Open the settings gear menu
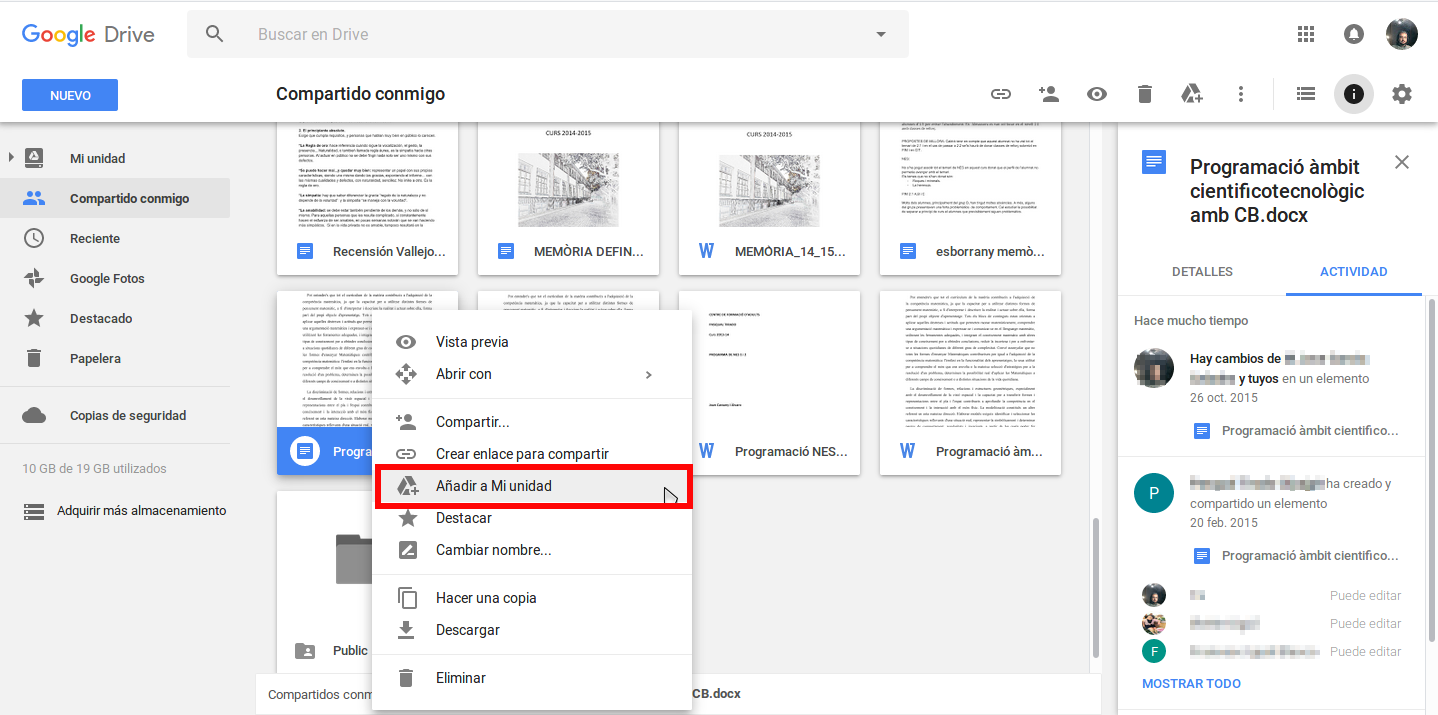Image resolution: width=1438 pixels, height=715 pixels. [1402, 94]
